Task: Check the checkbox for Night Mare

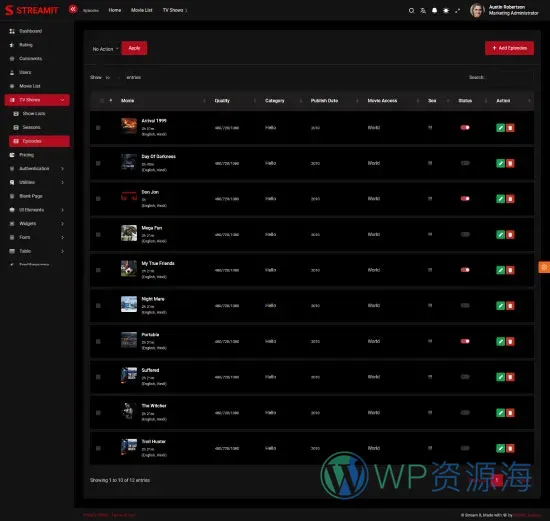Action: pos(98,306)
